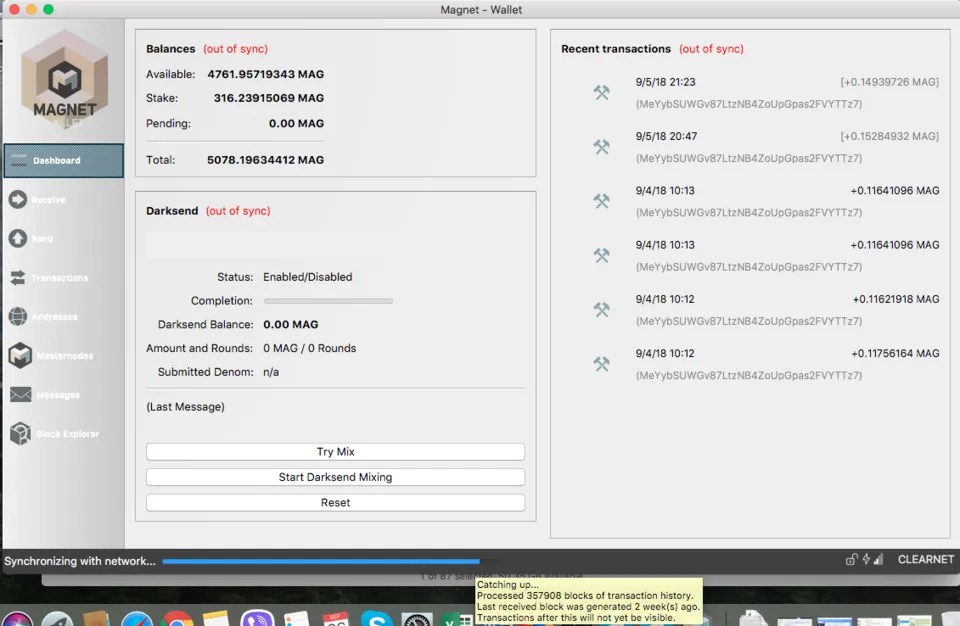Click address under the 9/4/18 10:12 +0.11756164 transaction
Screen dimensions: 960x626
[749, 375]
